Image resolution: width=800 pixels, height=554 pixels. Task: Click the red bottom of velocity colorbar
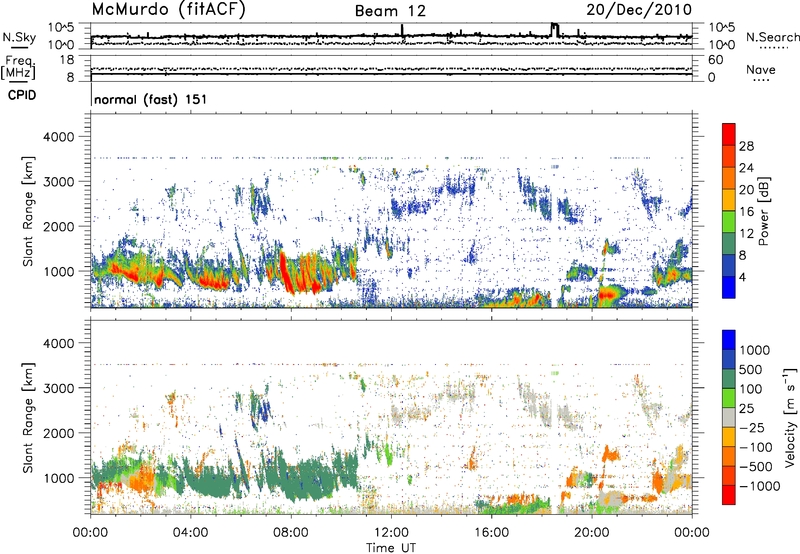(x=729, y=495)
